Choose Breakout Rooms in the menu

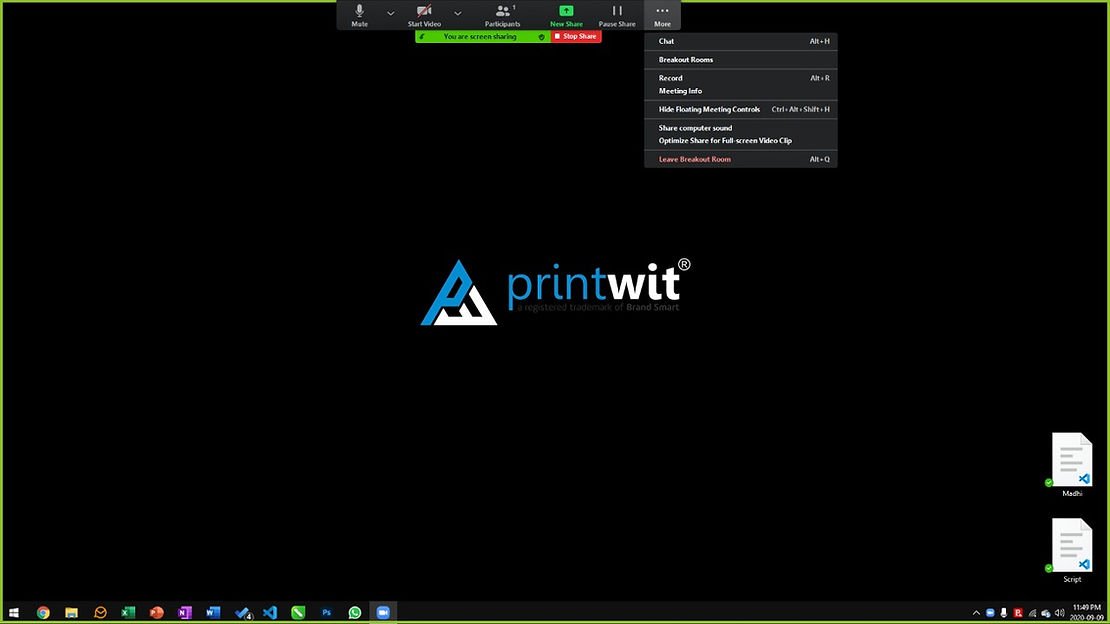click(x=686, y=60)
